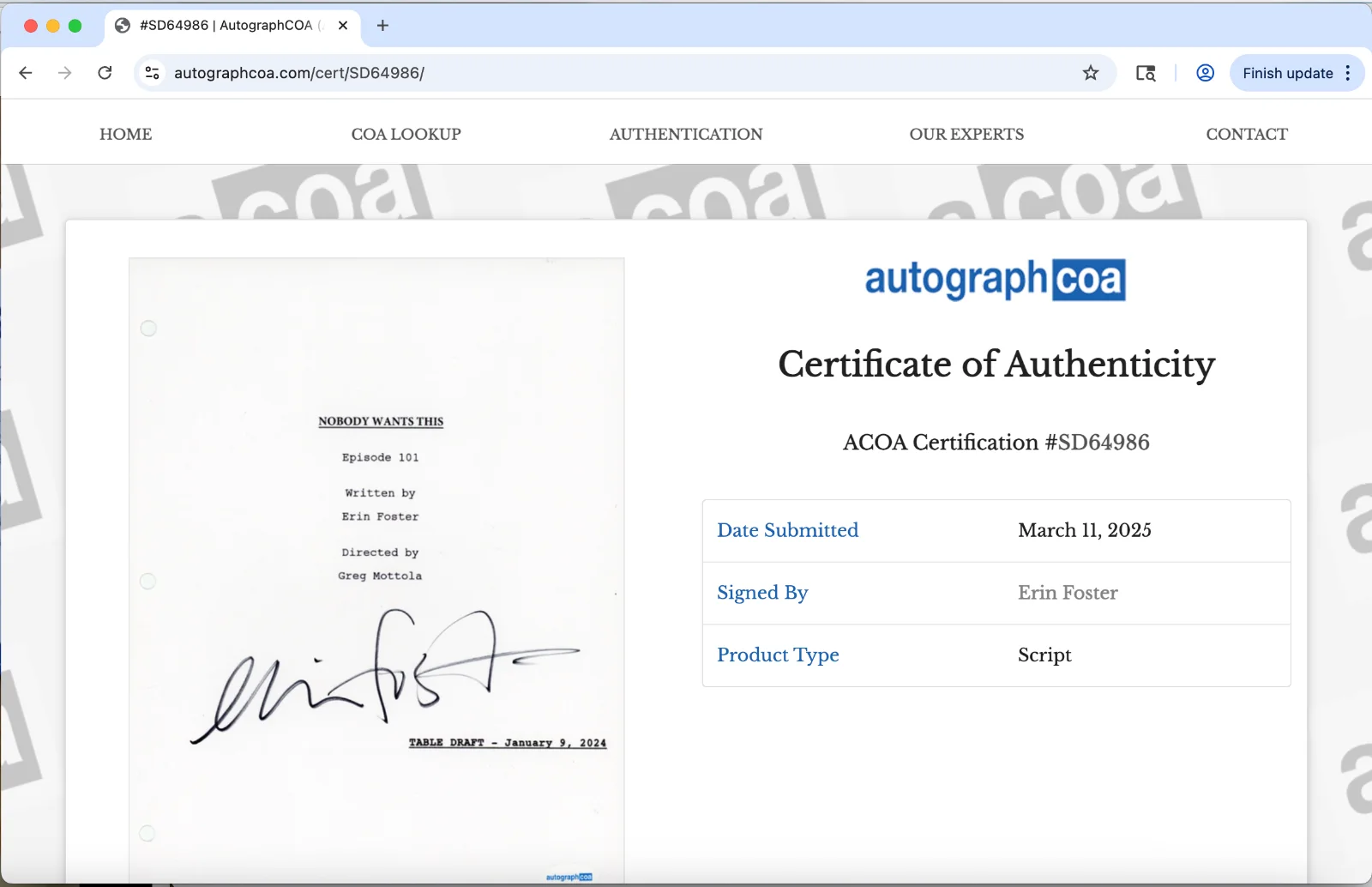1372x887 pixels.
Task: Open the COA LOOKUP menu item
Action: click(406, 134)
